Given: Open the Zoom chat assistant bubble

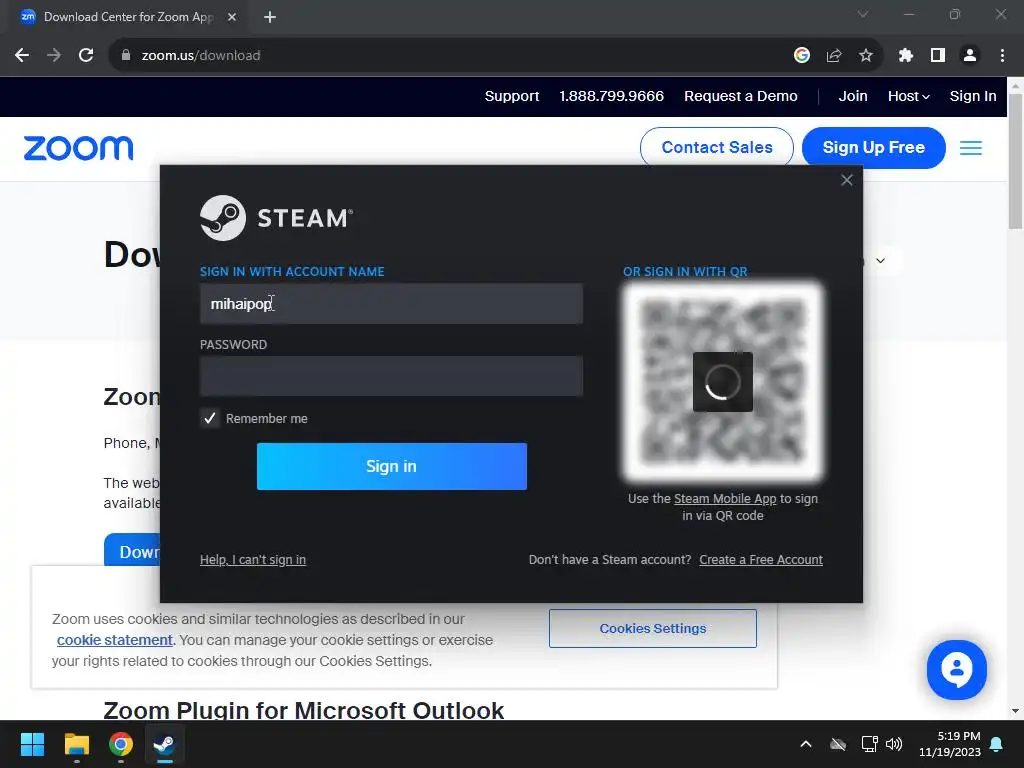Looking at the screenshot, I should pyautogui.click(x=957, y=670).
